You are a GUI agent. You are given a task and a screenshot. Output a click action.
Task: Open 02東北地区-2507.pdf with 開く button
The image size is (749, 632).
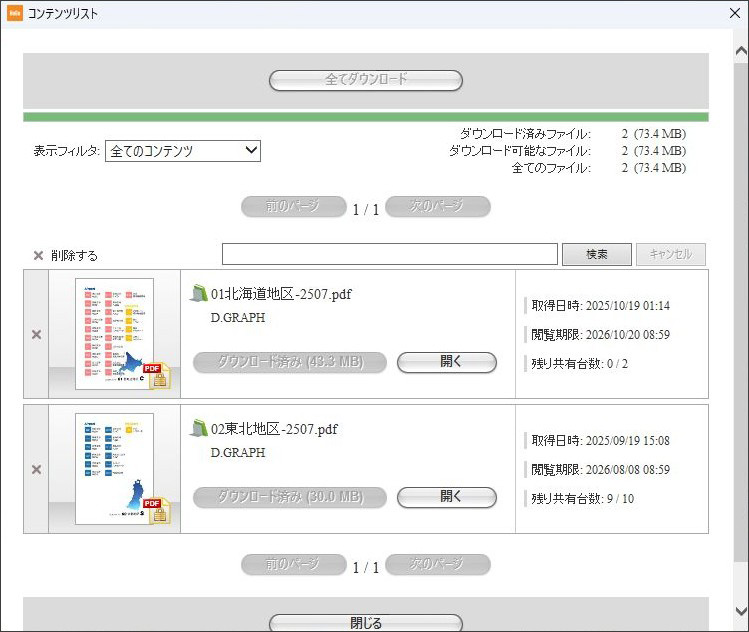pos(446,497)
